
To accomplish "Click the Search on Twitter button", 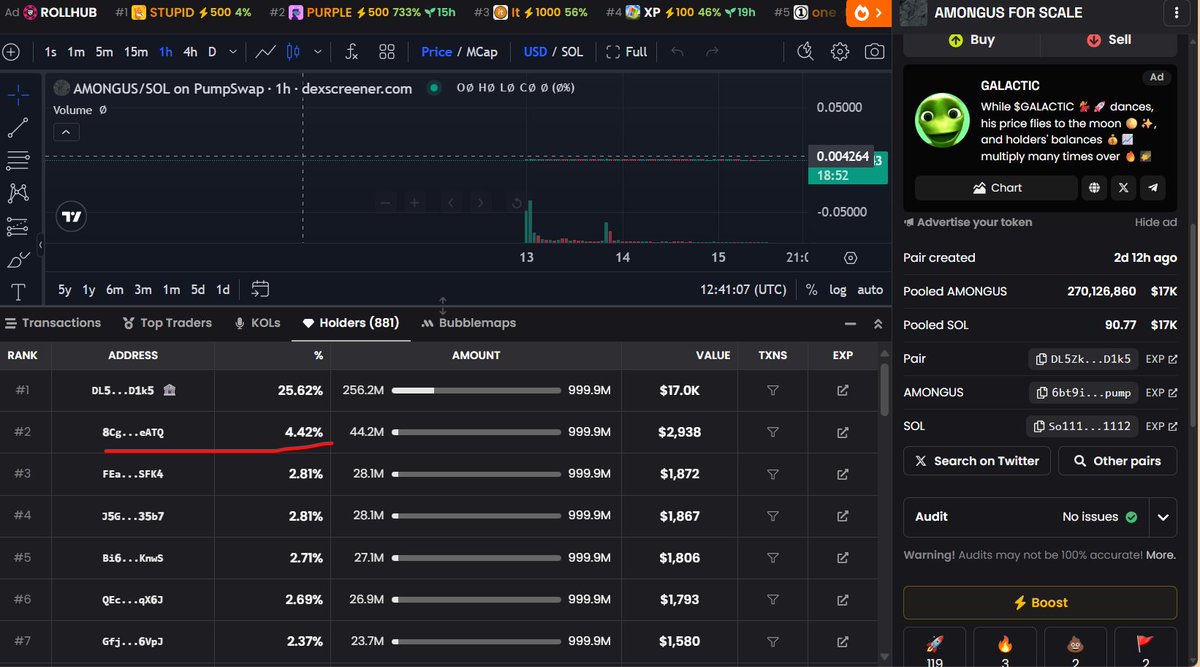I will coord(976,461).
